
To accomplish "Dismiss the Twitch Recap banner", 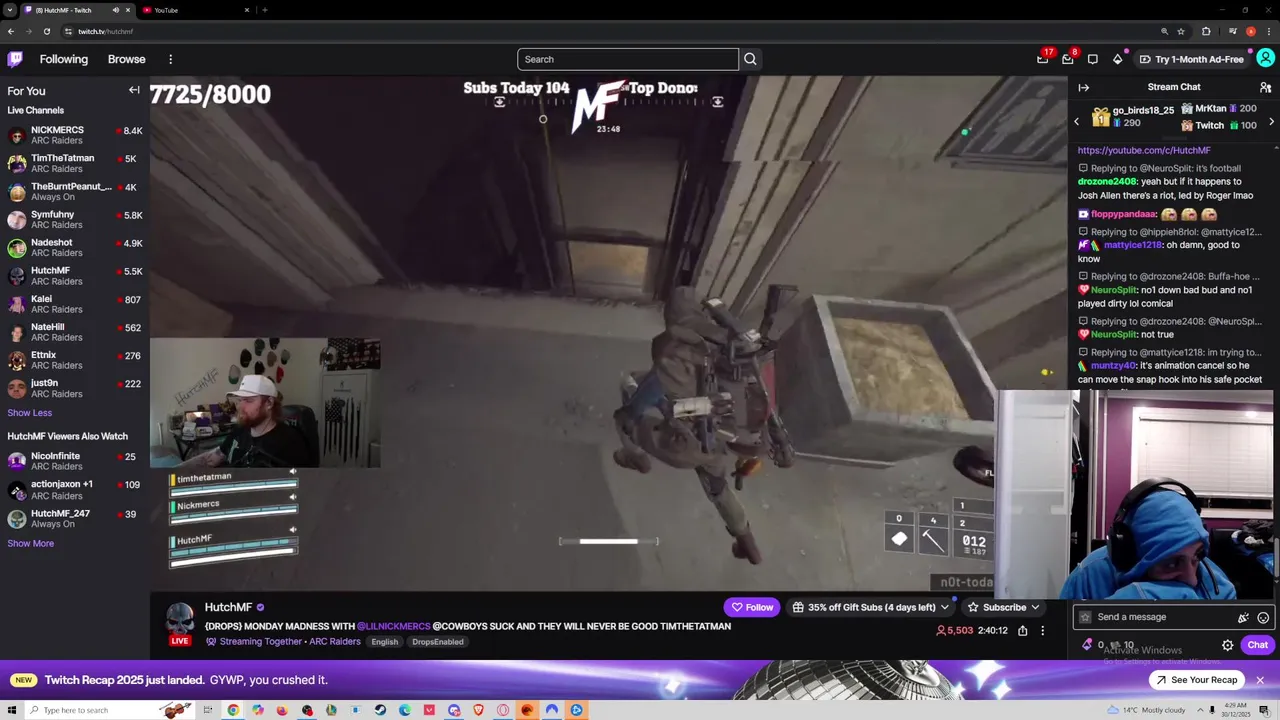I will coord(1260,680).
